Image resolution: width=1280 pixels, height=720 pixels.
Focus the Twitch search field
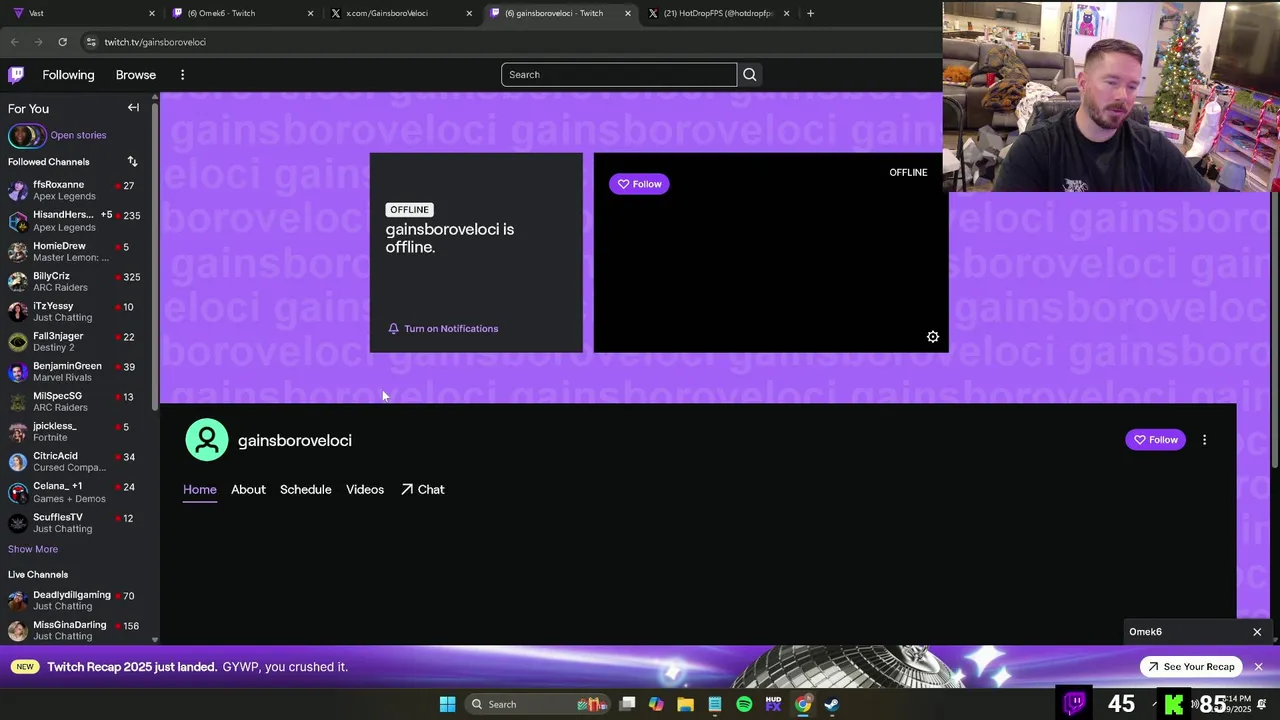coord(619,75)
